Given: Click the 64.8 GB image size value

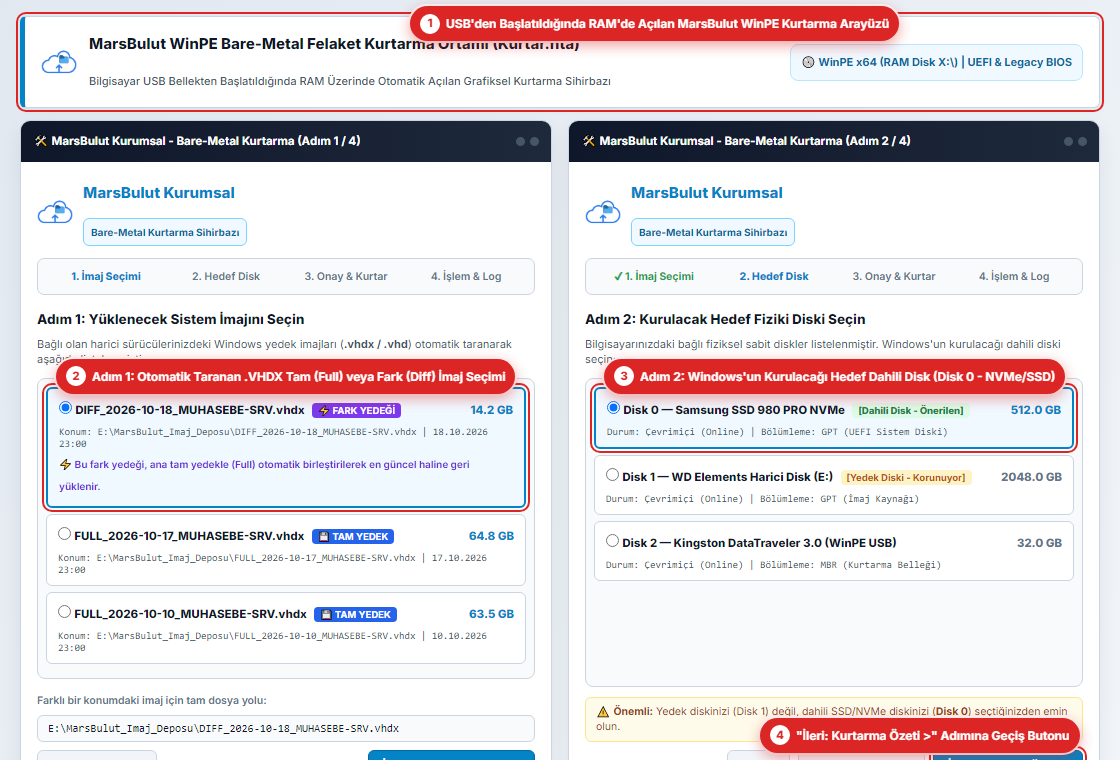Looking at the screenshot, I should tap(491, 536).
